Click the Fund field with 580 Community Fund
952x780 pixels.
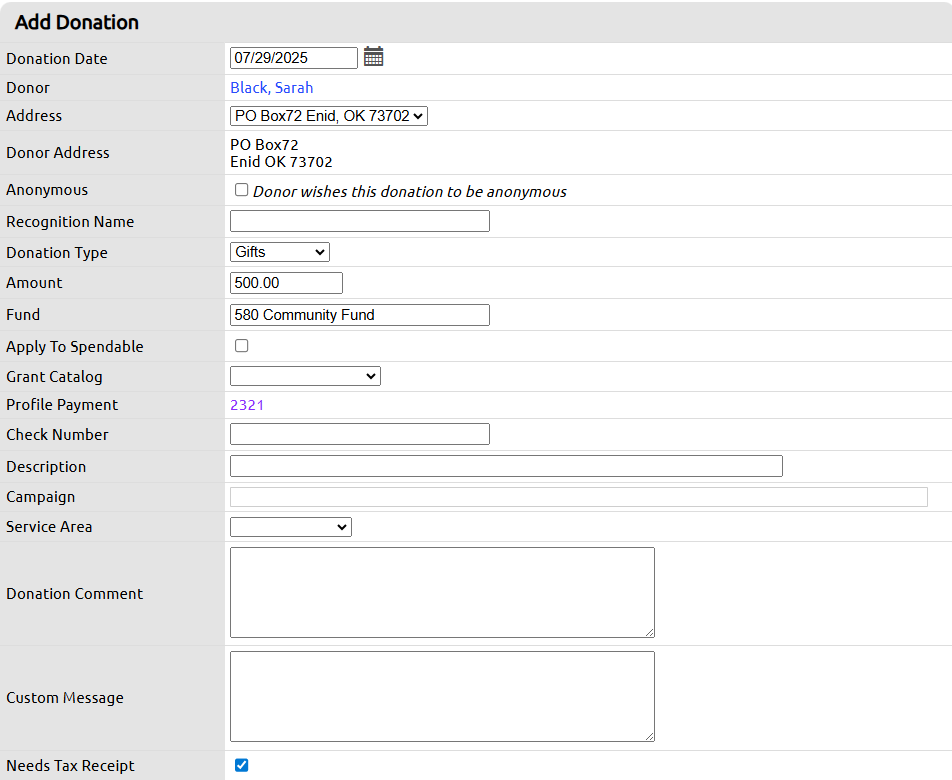point(359,315)
